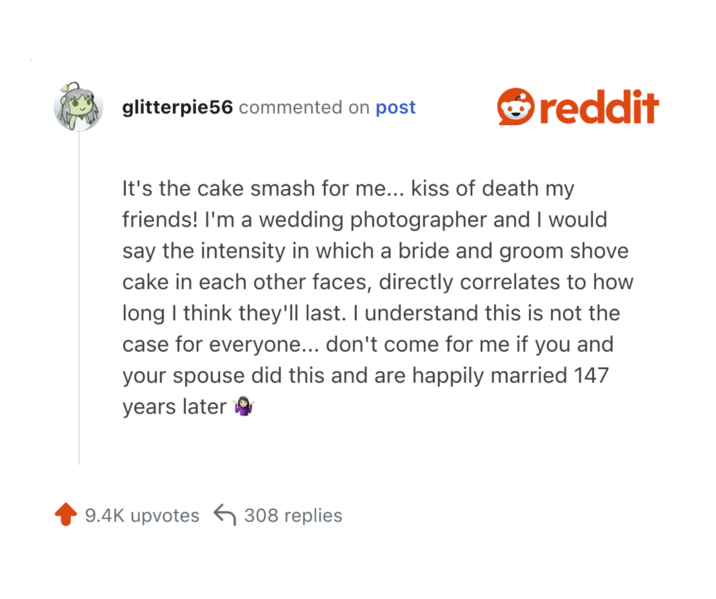
Task: Open the 308 replies link
Action: [293, 516]
